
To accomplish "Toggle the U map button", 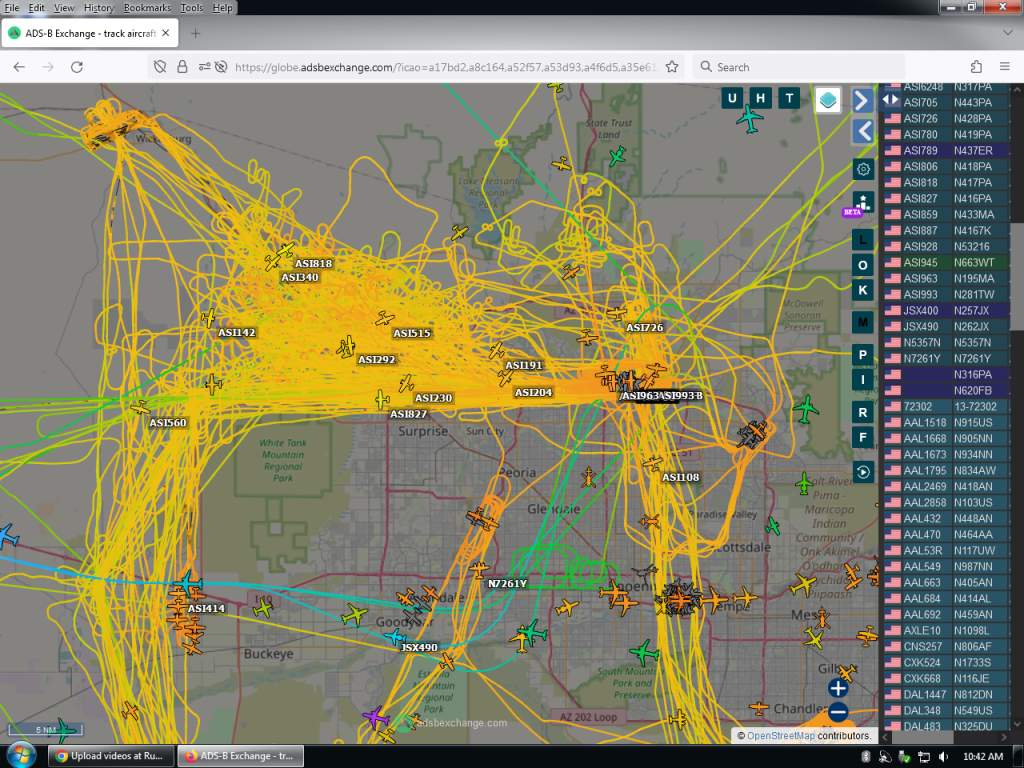I will 732,99.
